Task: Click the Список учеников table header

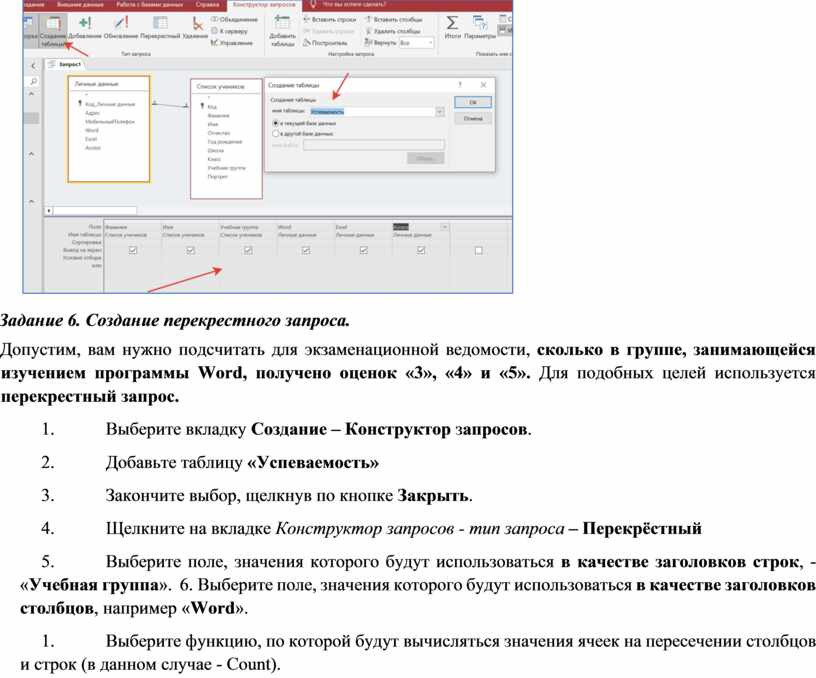Action: coord(226,86)
